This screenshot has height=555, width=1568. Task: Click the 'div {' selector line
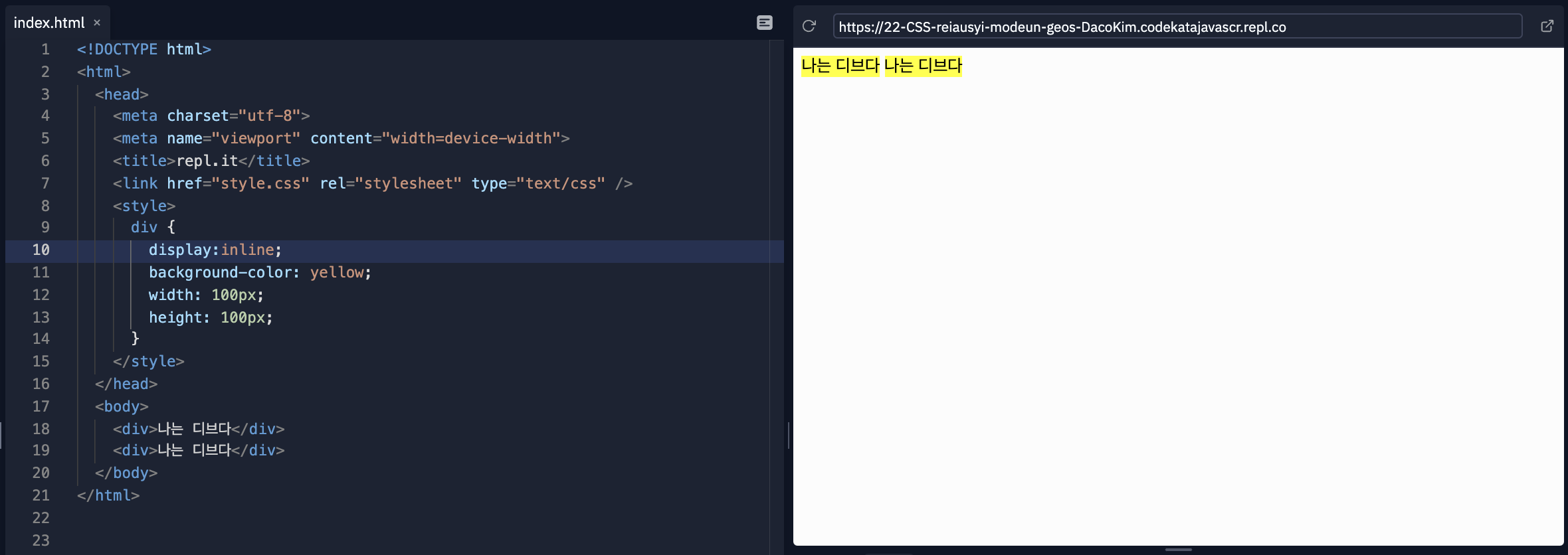click(153, 227)
